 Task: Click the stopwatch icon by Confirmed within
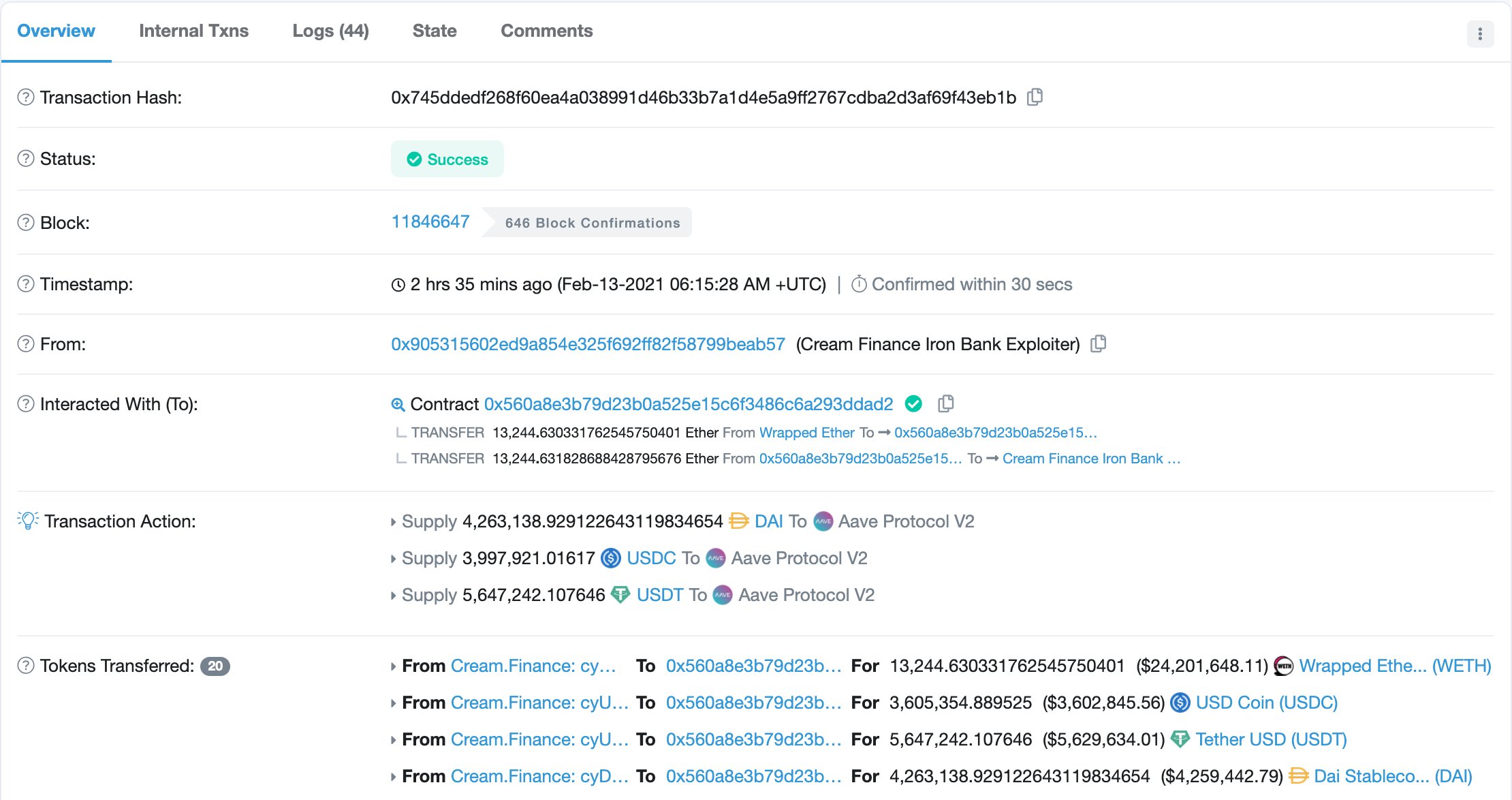[860, 284]
